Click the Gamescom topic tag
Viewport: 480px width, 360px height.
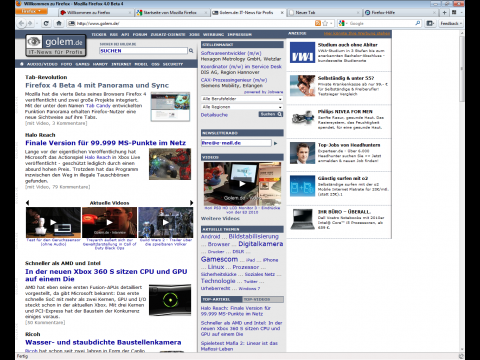219,259
